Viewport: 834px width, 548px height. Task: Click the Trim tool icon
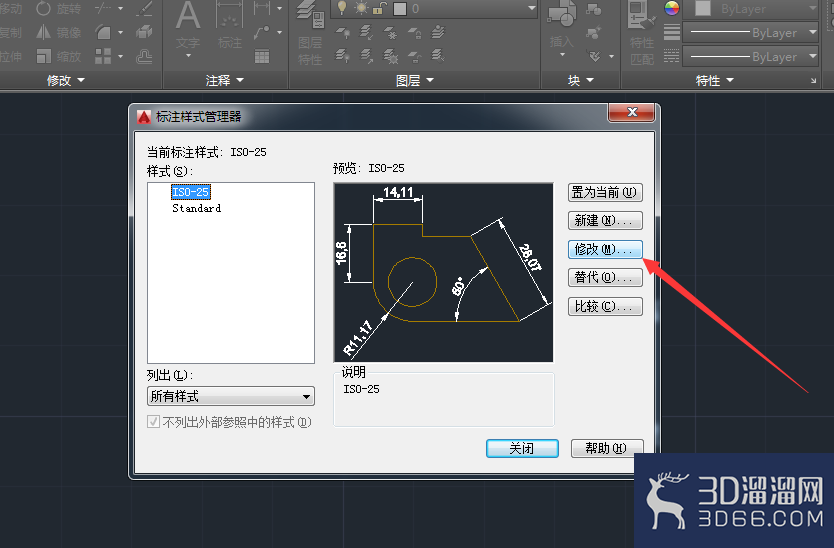pos(102,9)
